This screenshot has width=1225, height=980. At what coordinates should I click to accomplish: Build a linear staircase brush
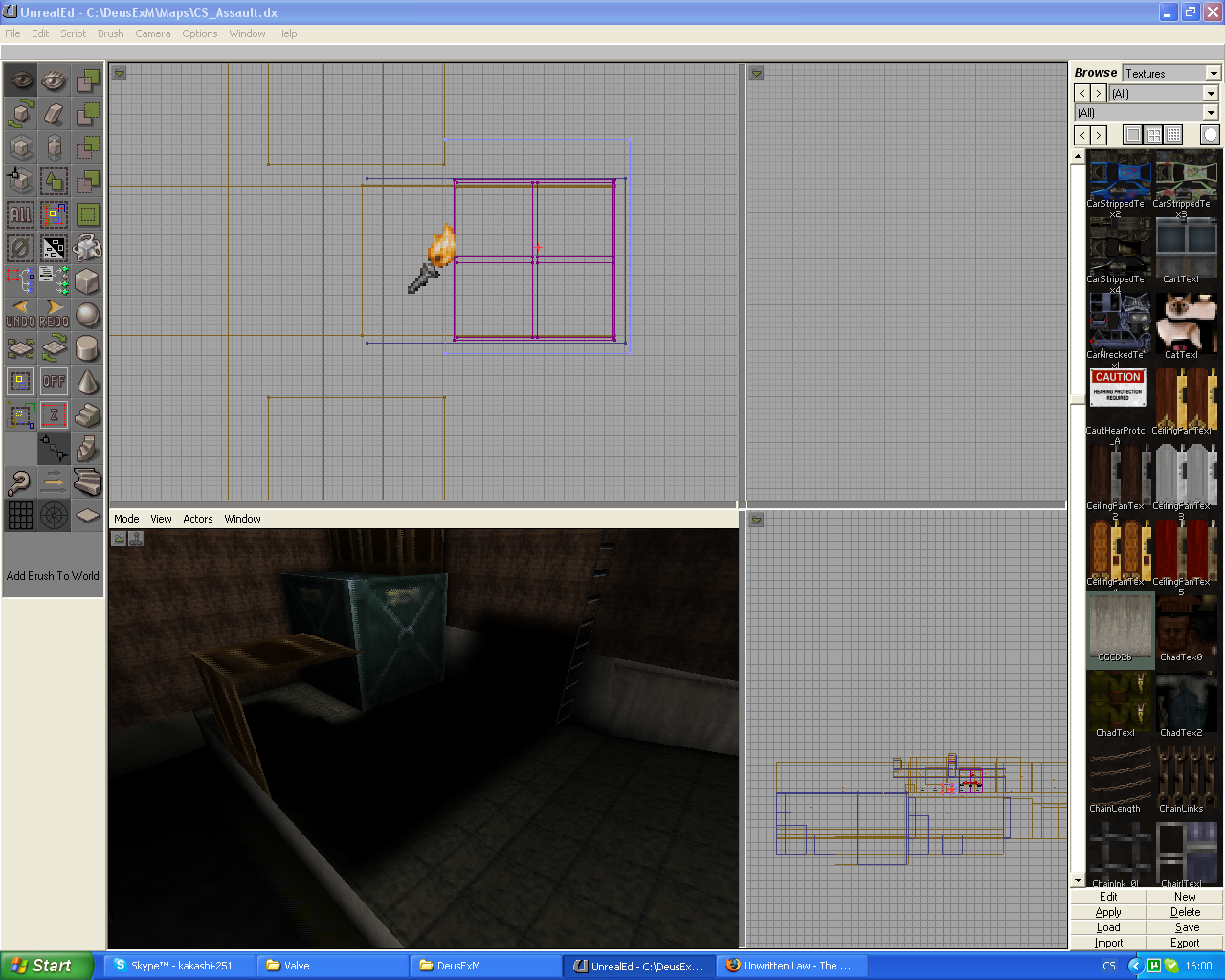pyautogui.click(x=88, y=415)
